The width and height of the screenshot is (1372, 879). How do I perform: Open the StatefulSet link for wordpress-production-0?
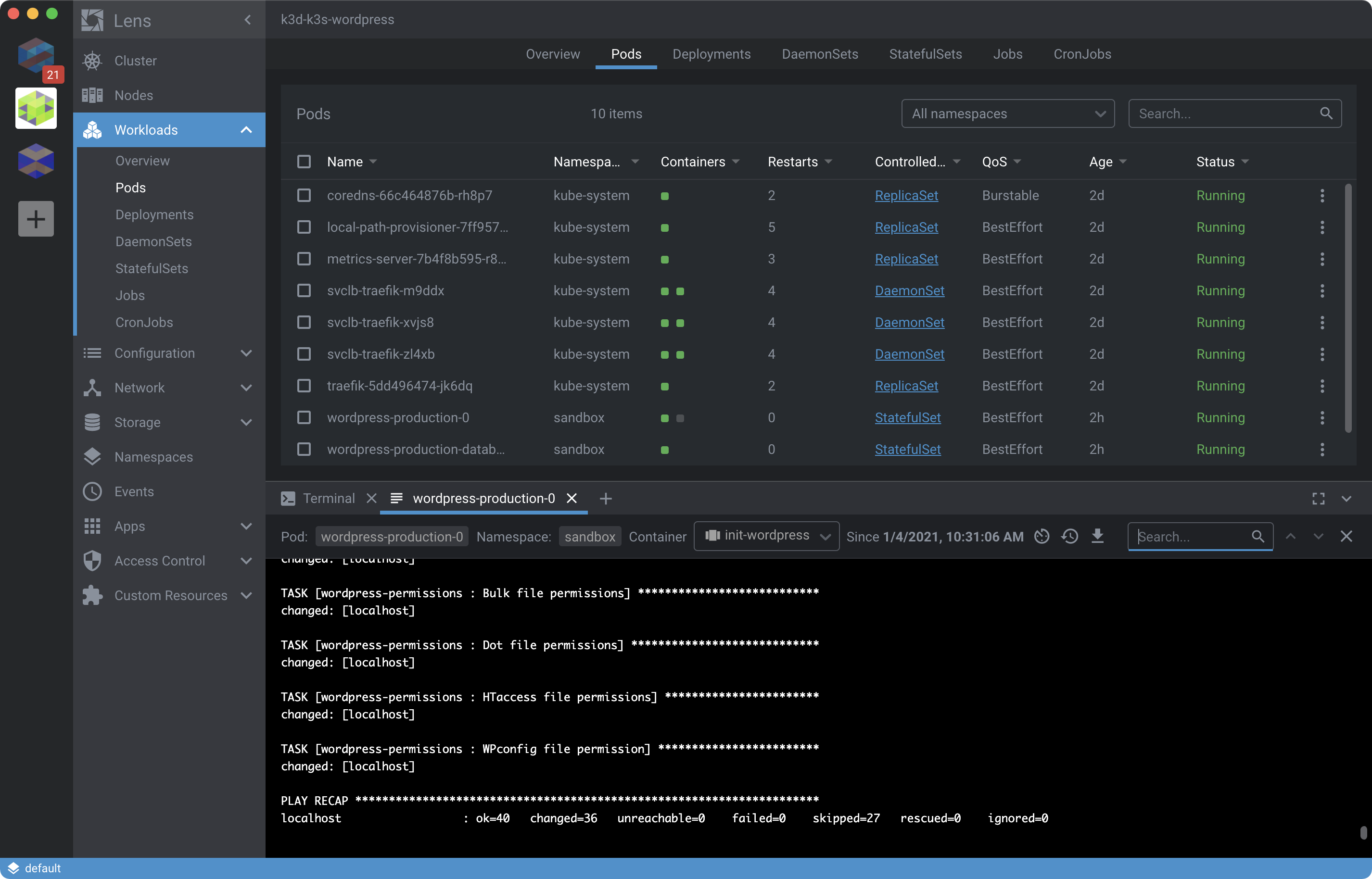(x=907, y=418)
